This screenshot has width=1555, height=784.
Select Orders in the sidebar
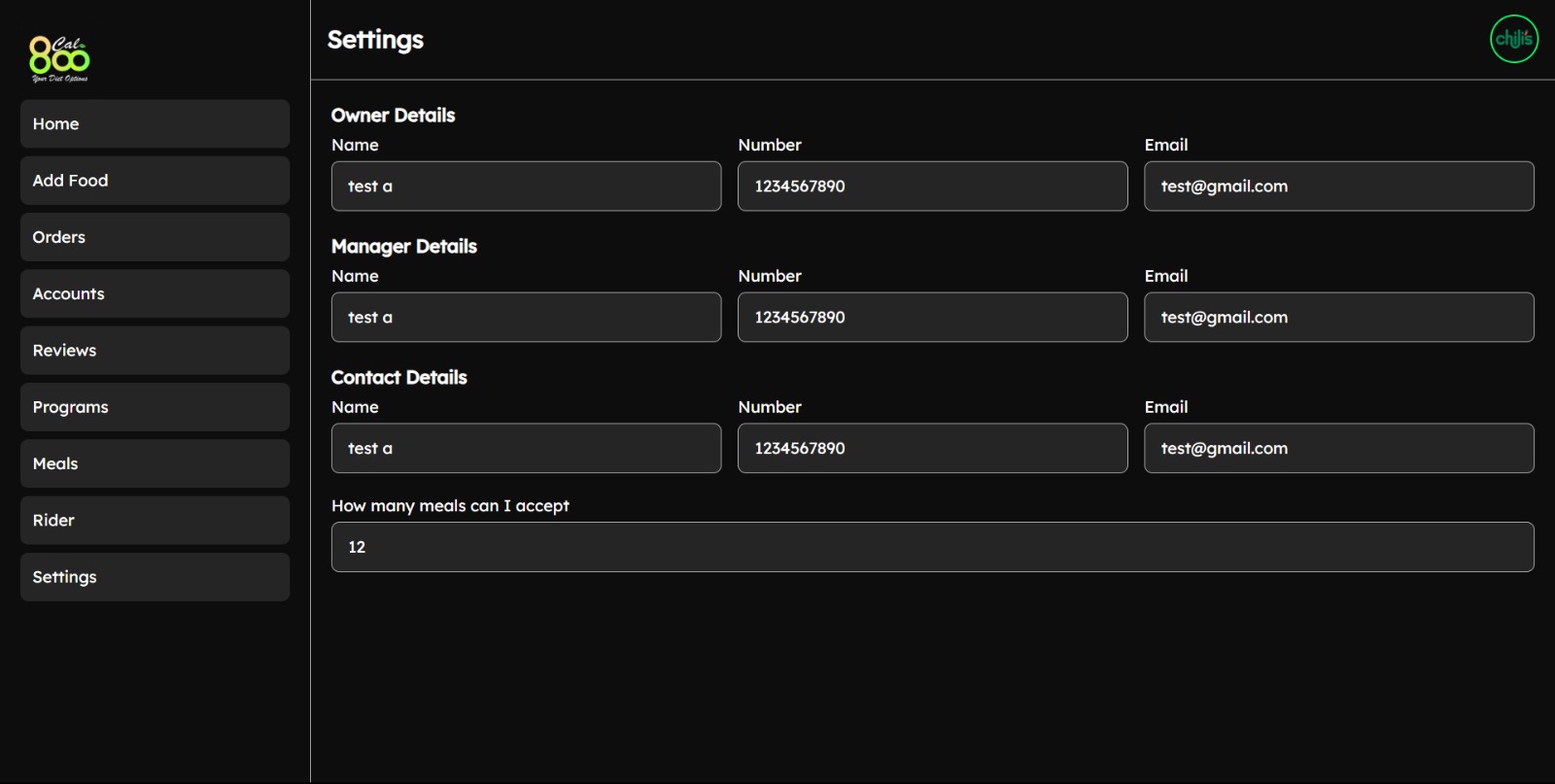coord(155,237)
